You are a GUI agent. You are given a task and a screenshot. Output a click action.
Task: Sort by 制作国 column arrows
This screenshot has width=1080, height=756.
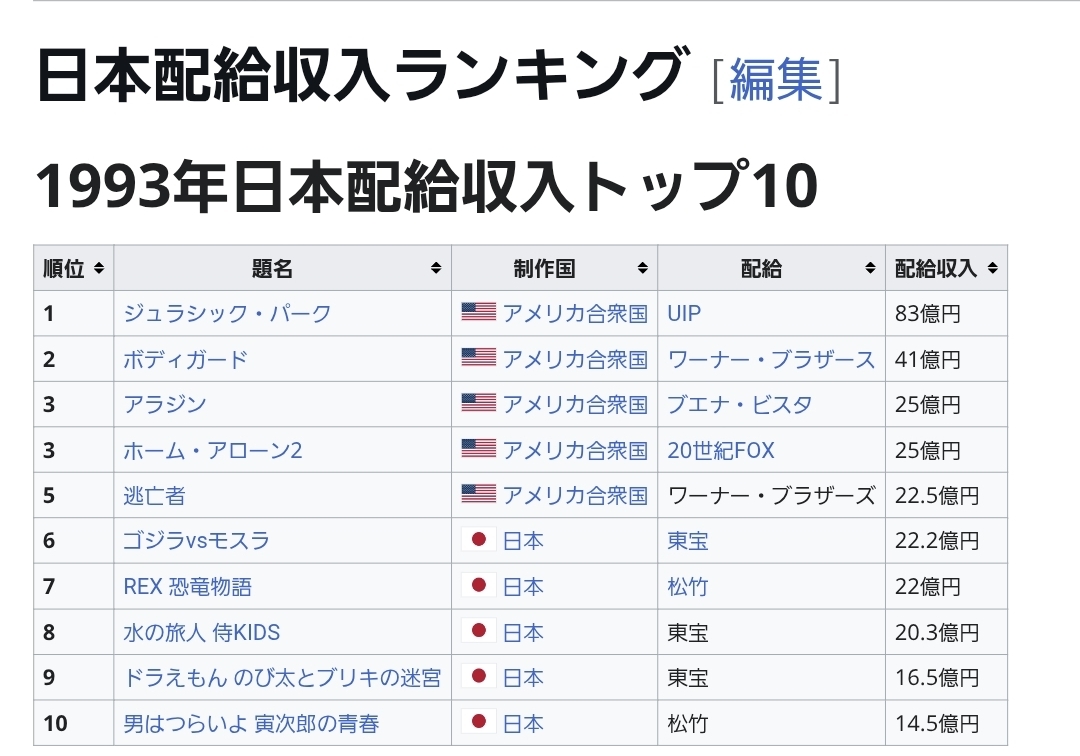642,268
